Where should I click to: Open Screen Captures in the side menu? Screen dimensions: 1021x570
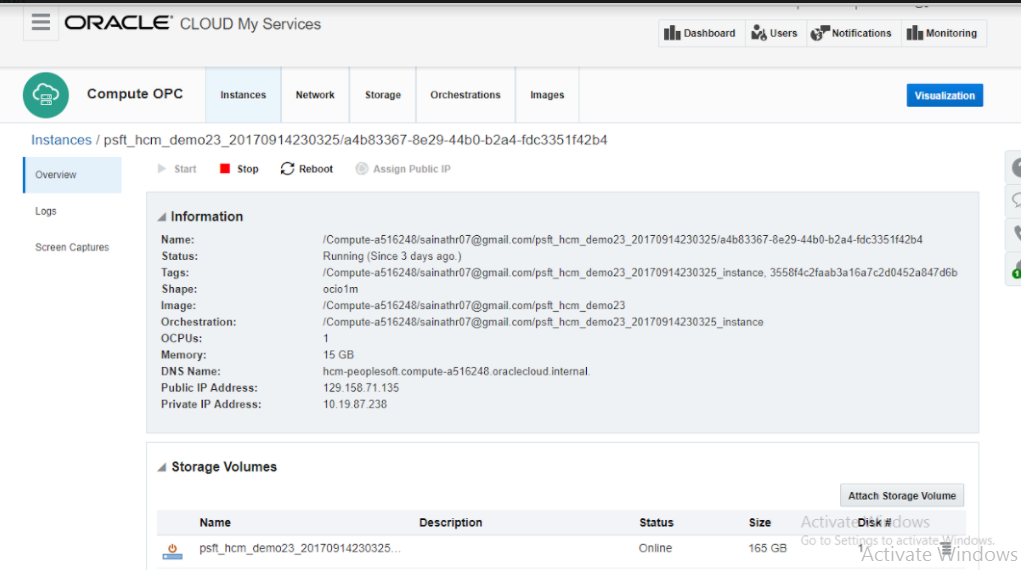pyautogui.click(x=72, y=248)
